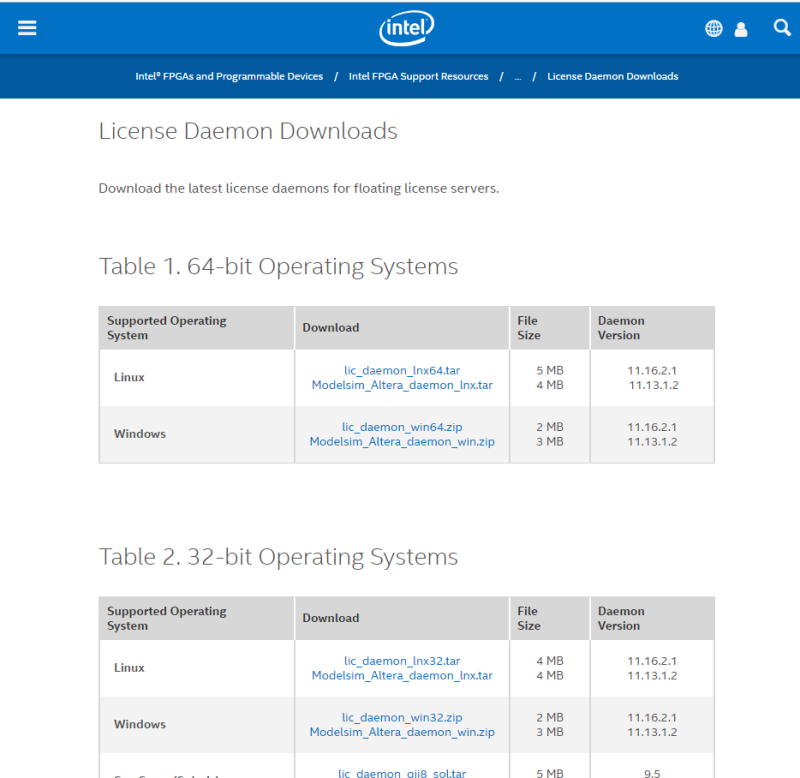Viewport: 800px width, 778px height.
Task: Download Modelsim_Altera_daemon_win.zip from Table 2
Action: 402,732
